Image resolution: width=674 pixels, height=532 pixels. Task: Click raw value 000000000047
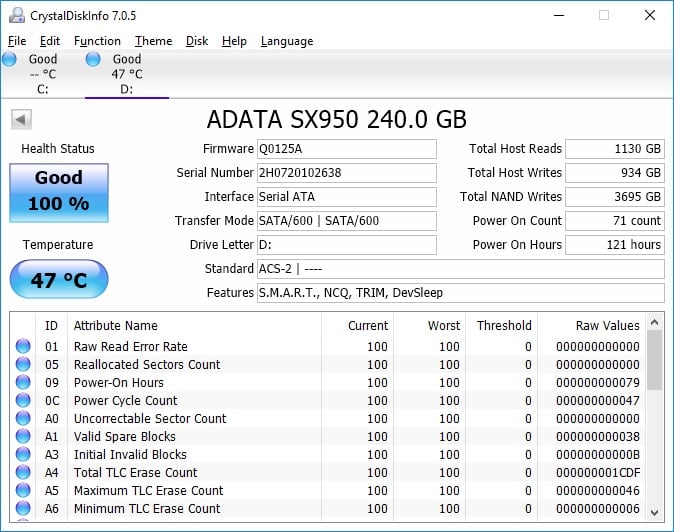point(598,401)
